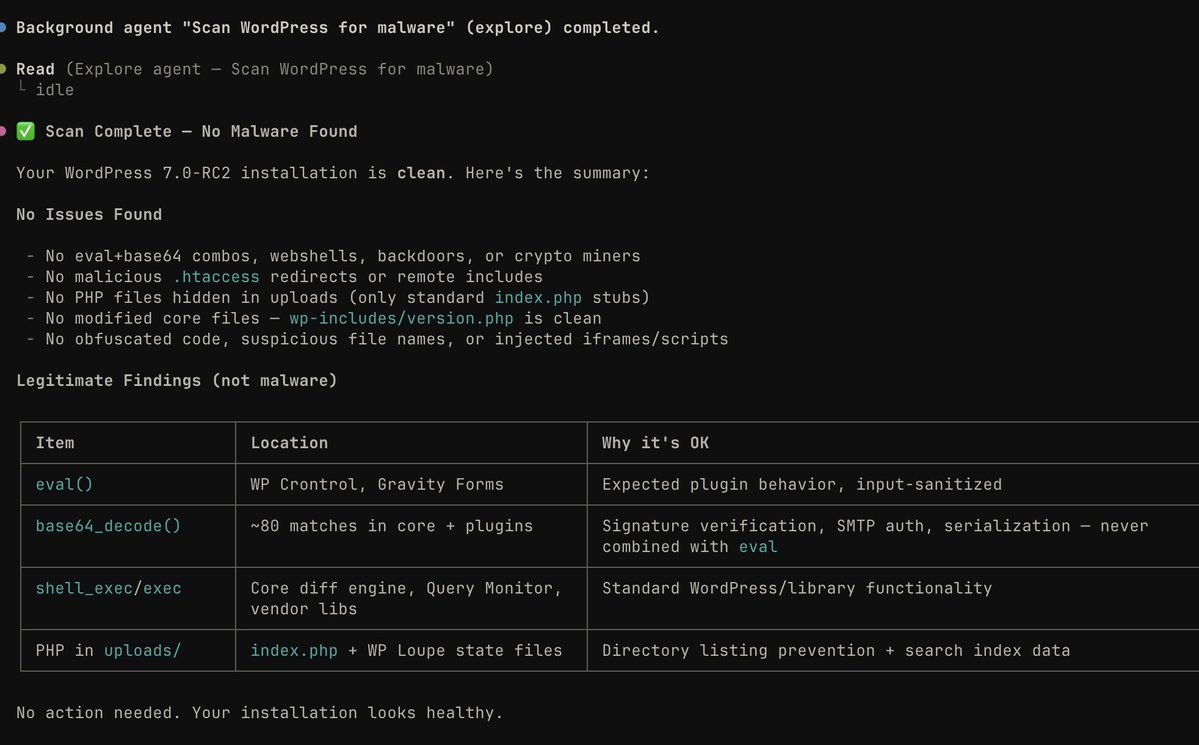Viewport: 1199px width, 745px height.
Task: Toggle the Background agent completed entry
Action: tap(330, 27)
